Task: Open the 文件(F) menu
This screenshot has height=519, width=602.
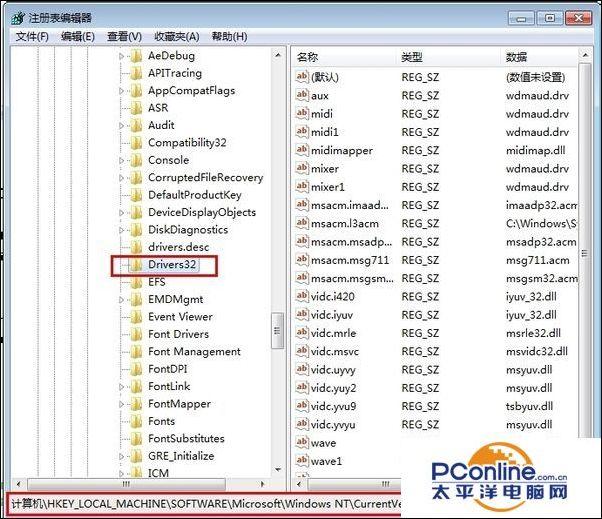Action: point(32,37)
